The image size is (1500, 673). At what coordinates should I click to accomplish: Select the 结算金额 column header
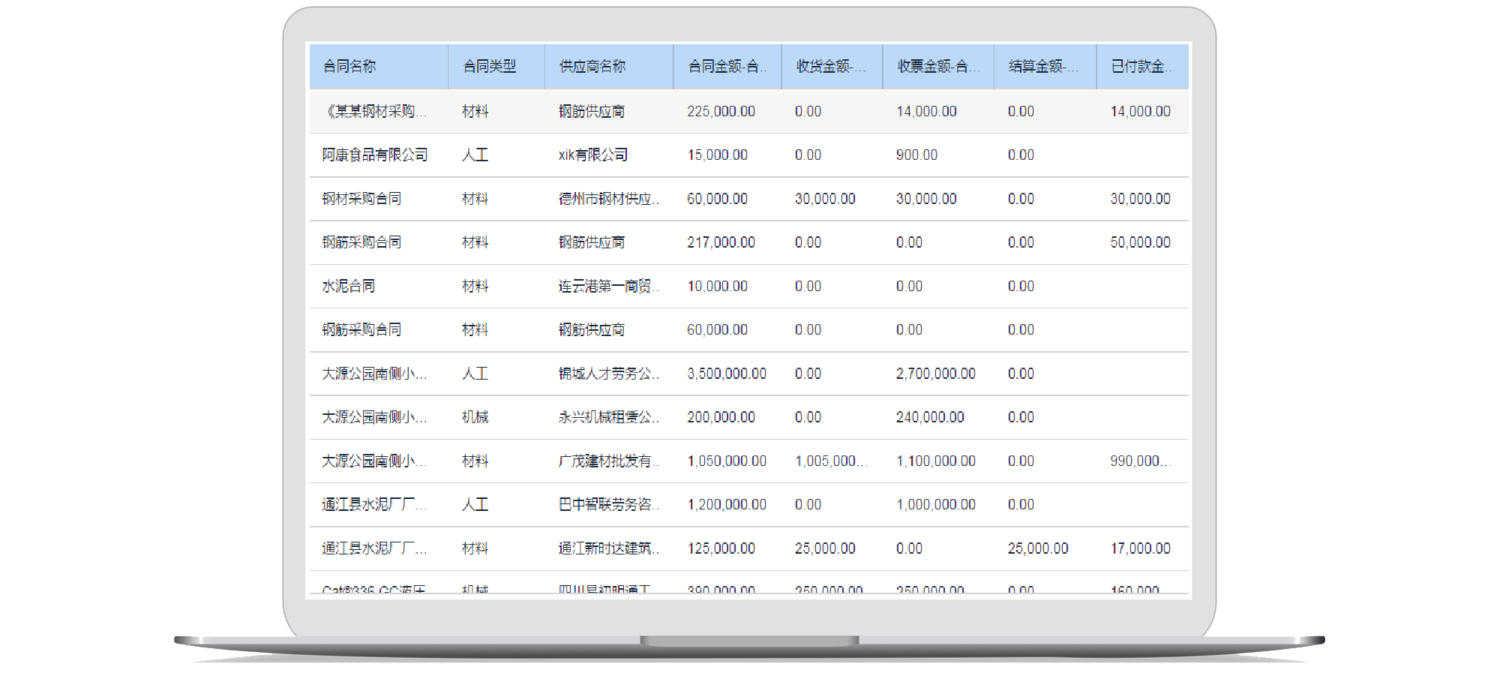[1044, 67]
